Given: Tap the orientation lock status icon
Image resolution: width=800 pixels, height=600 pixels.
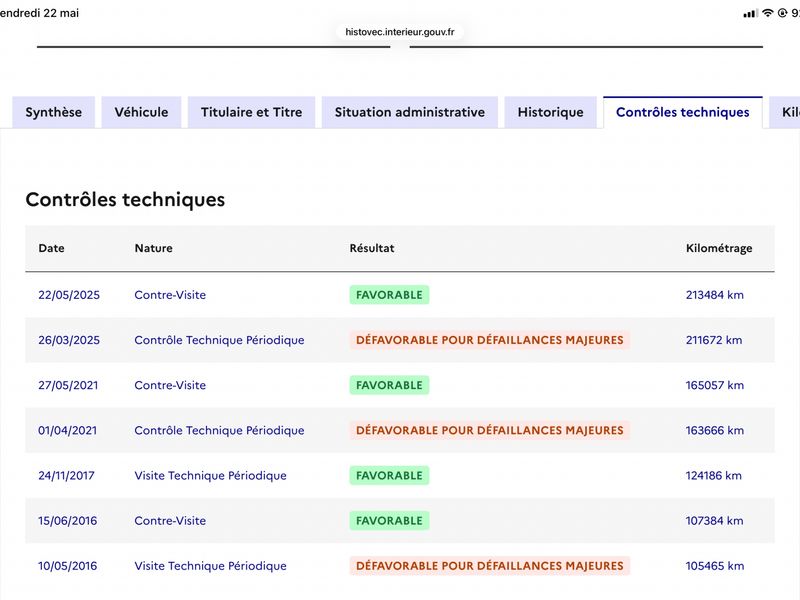Looking at the screenshot, I should (782, 13).
